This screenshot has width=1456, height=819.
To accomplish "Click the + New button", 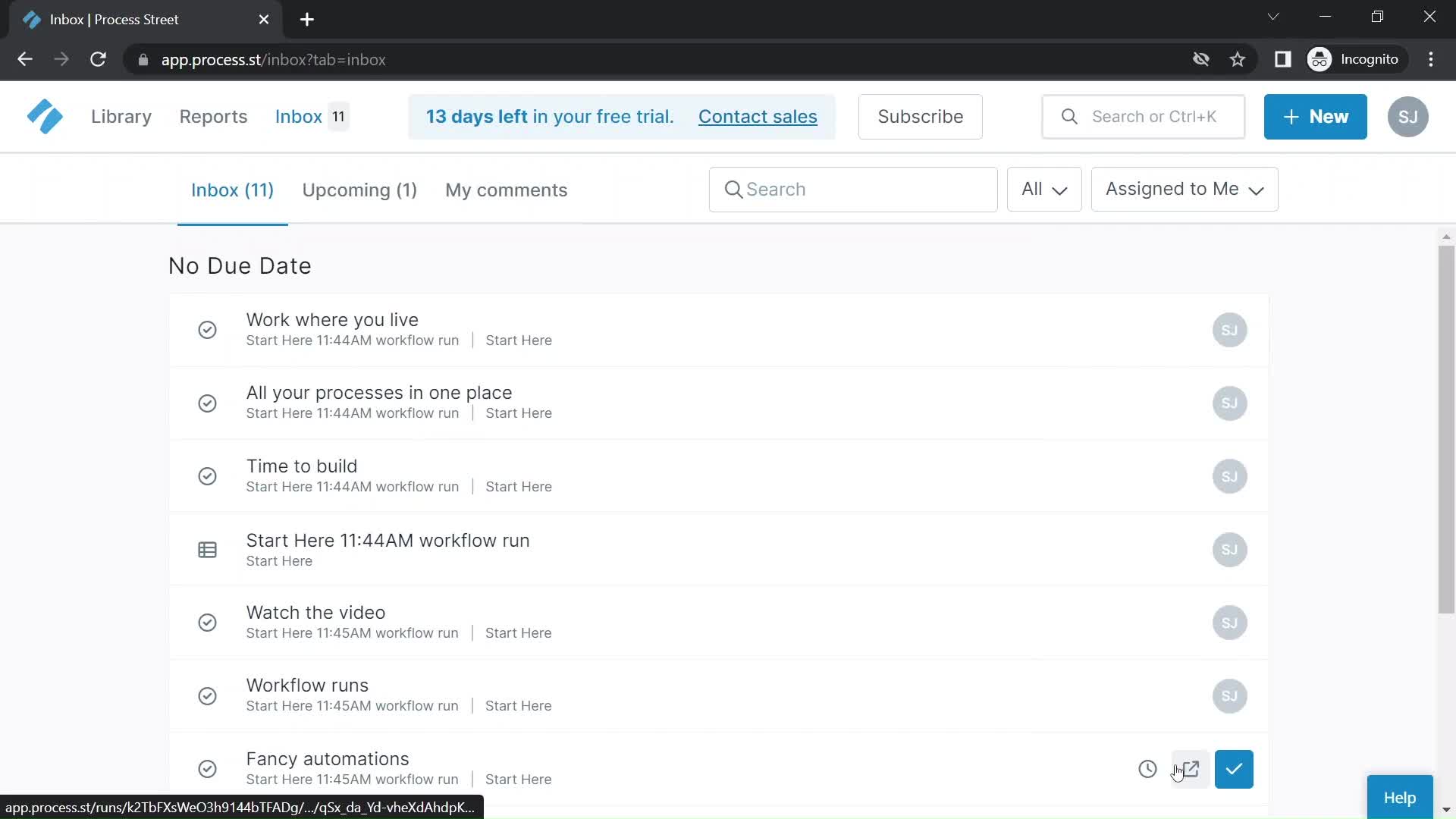I will pos(1316,117).
